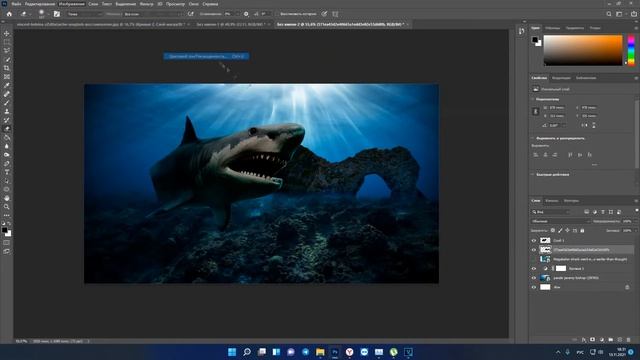Screen dimensions: 640x360
Task: Delete the layer with the trash icon
Action: coord(629,340)
